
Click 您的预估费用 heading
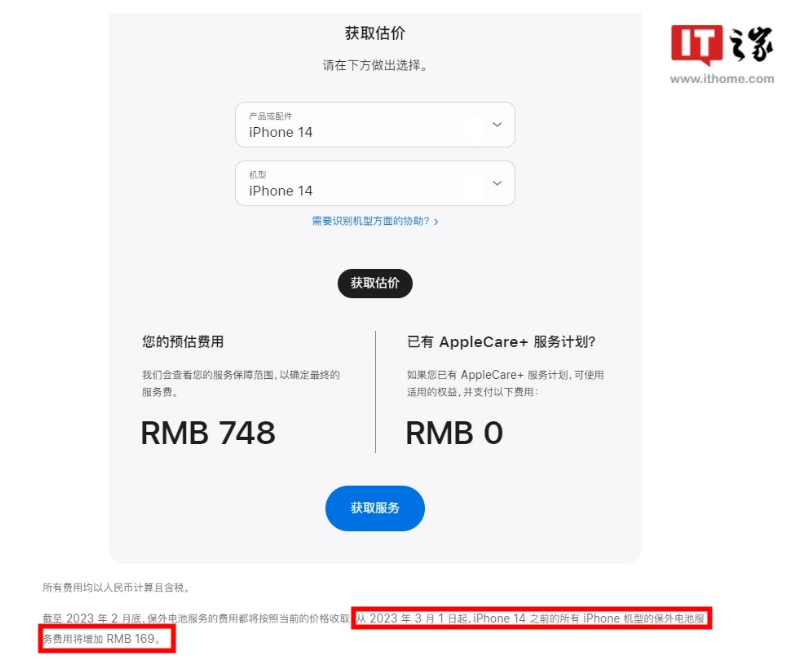pyautogui.click(x=183, y=342)
